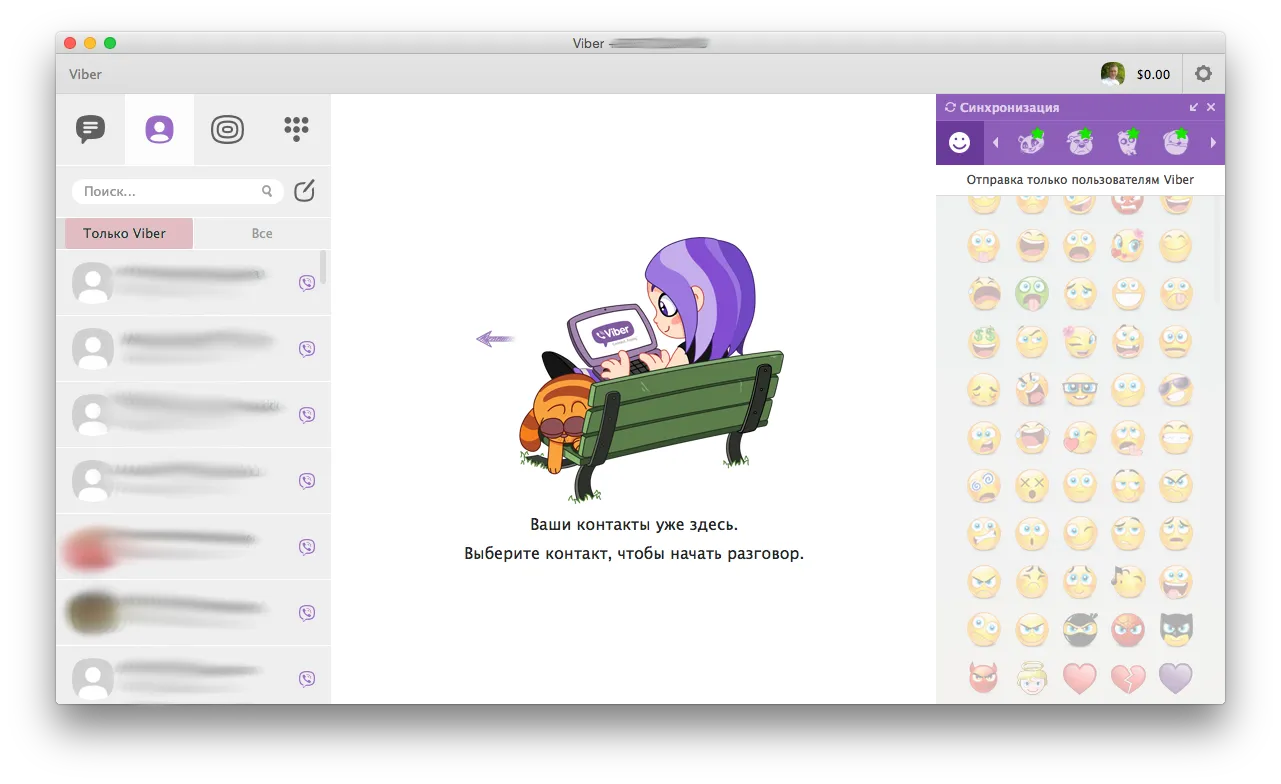Screen dimensions: 1281x784
Task: Click the $0.00 Viber Out balance
Action: (x=1153, y=74)
